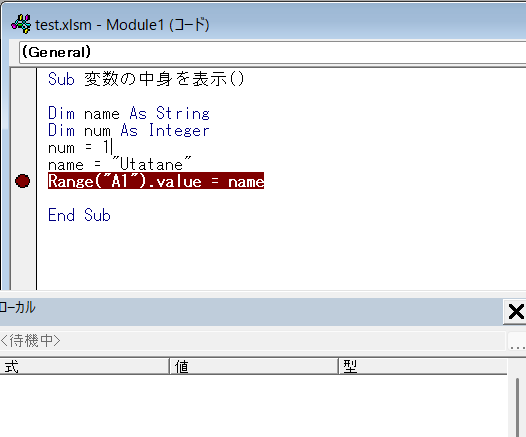Image resolution: width=526 pixels, height=437 pixels.
Task: Open the call stack ellipsis button
Action: pyautogui.click(x=517, y=341)
